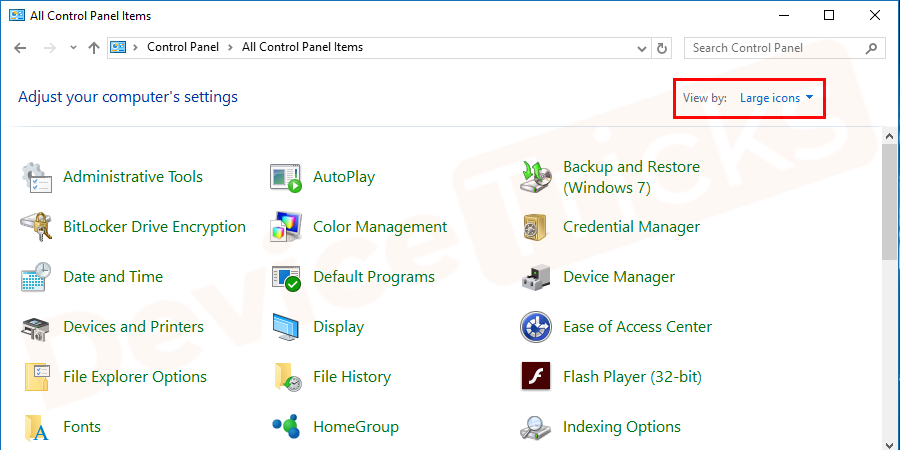Viewport: 900px width, 450px height.
Task: Expand the chevron before Control Panel
Action: coord(136,48)
